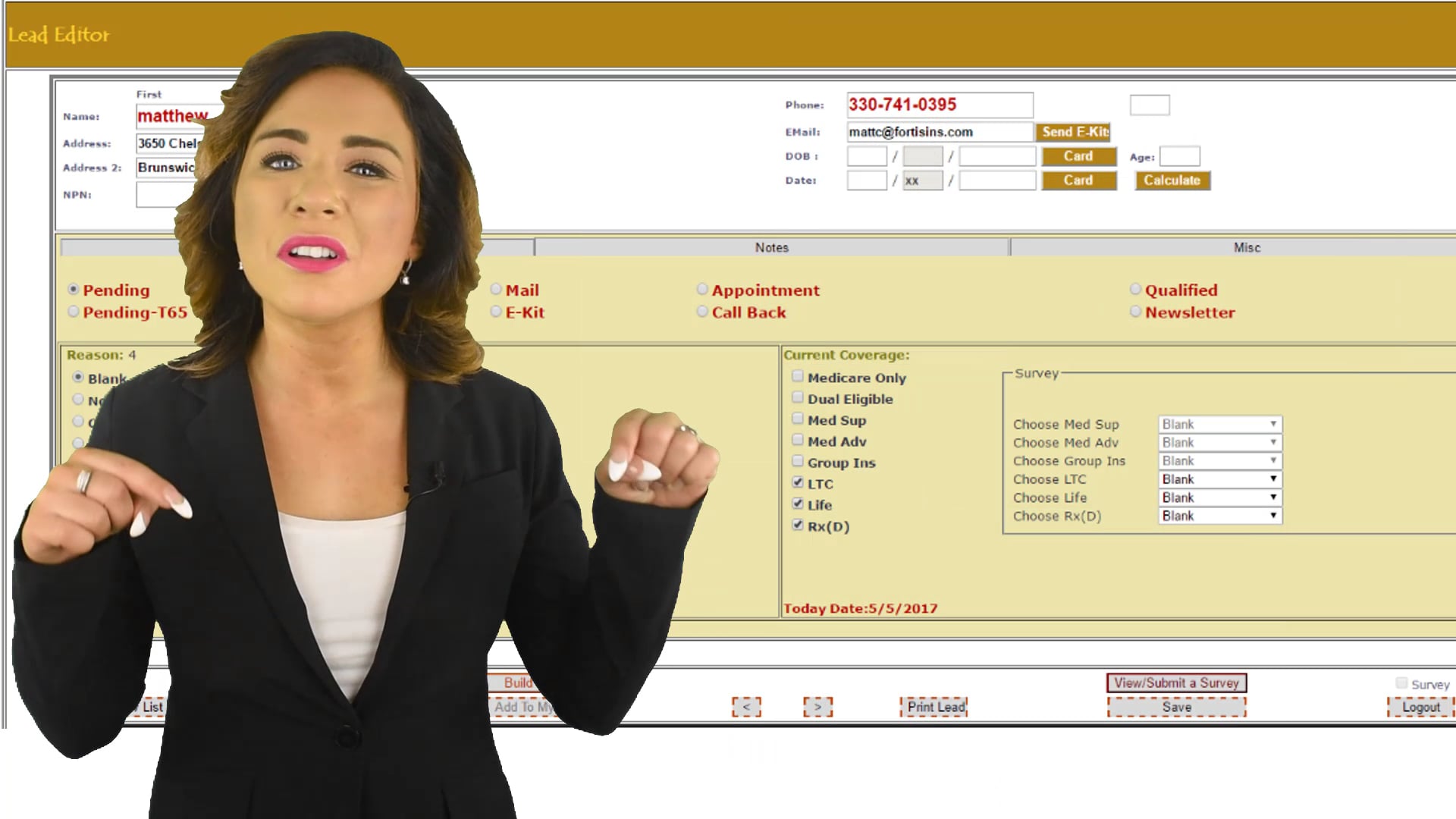Choose the E-Kit radio option
The width and height of the screenshot is (1456, 819).
(x=496, y=312)
